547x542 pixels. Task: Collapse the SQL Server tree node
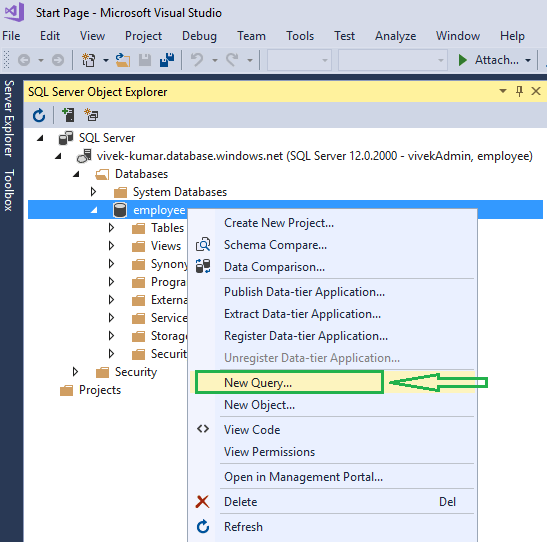pyautogui.click(x=40, y=138)
